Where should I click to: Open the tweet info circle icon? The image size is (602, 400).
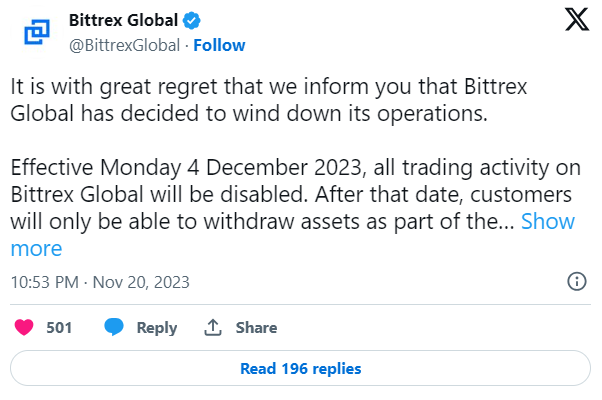click(577, 282)
